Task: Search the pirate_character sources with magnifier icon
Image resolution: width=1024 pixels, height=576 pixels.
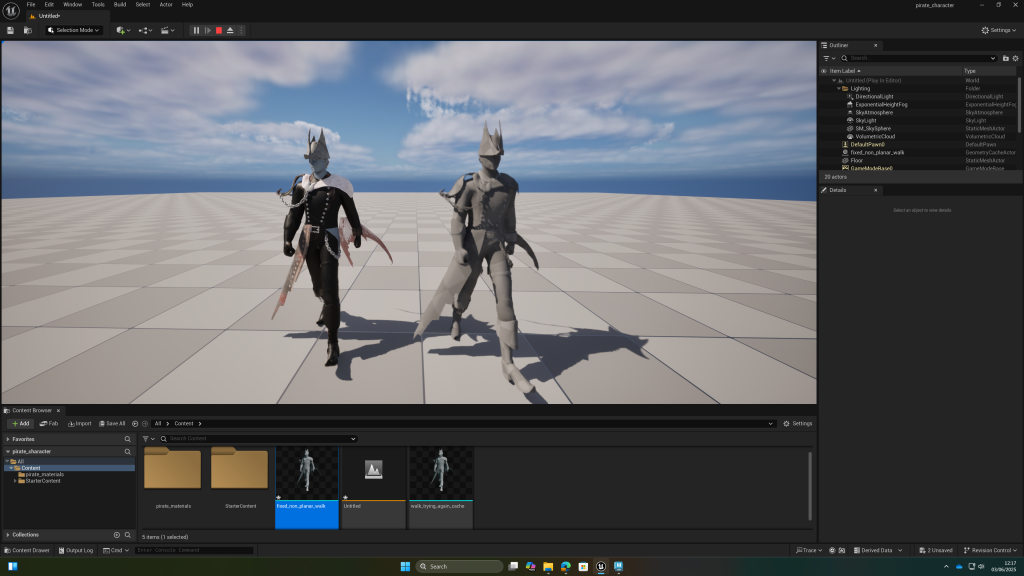Action: (127, 451)
